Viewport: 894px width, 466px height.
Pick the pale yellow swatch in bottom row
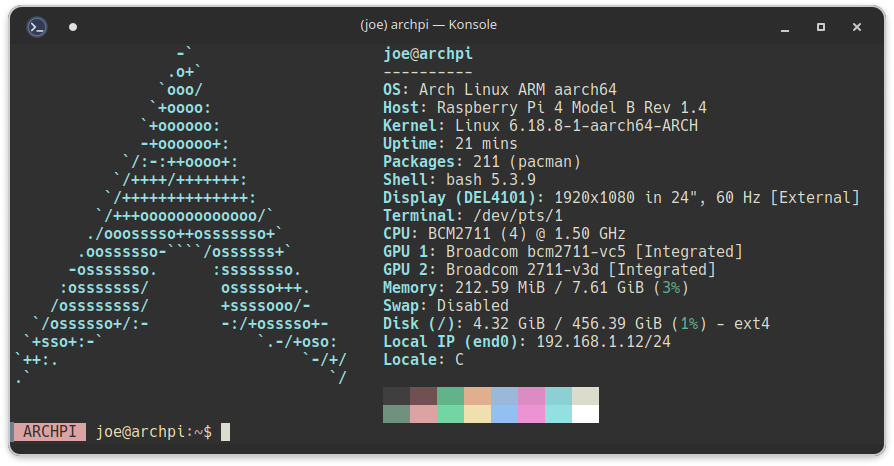[x=477, y=413]
